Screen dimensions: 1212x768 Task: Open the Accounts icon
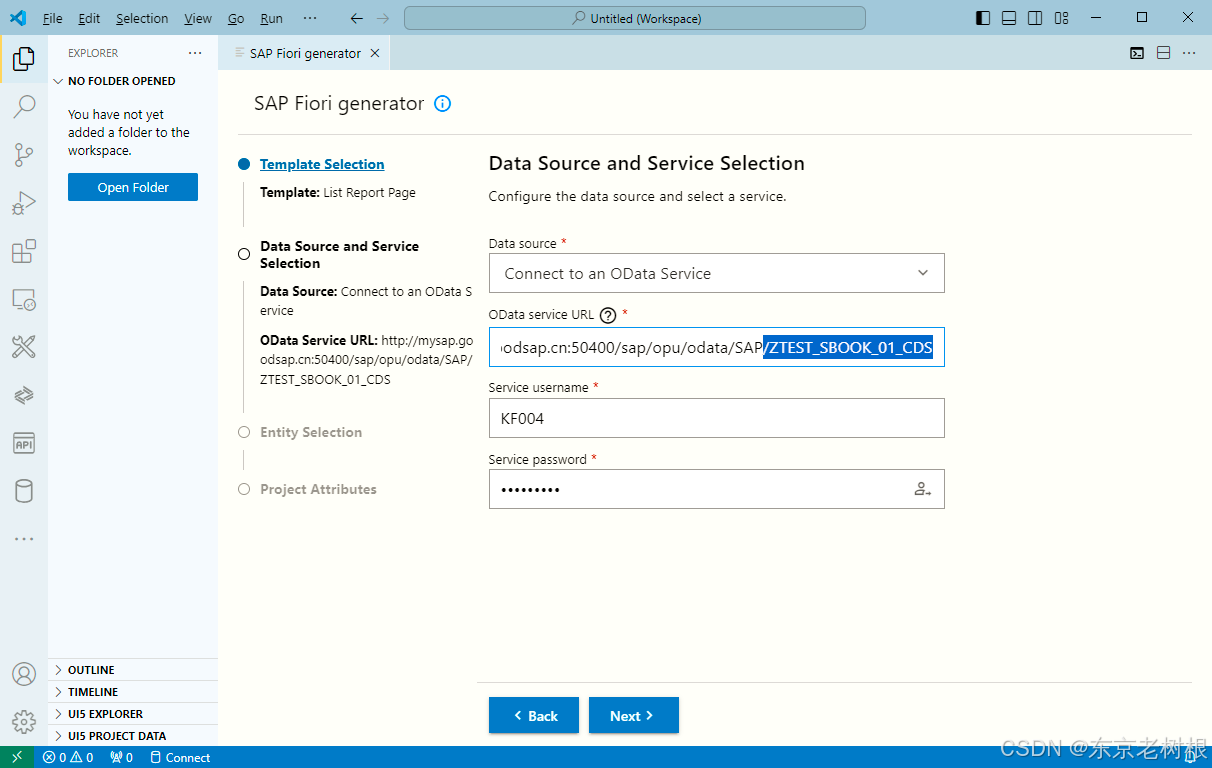point(24,674)
